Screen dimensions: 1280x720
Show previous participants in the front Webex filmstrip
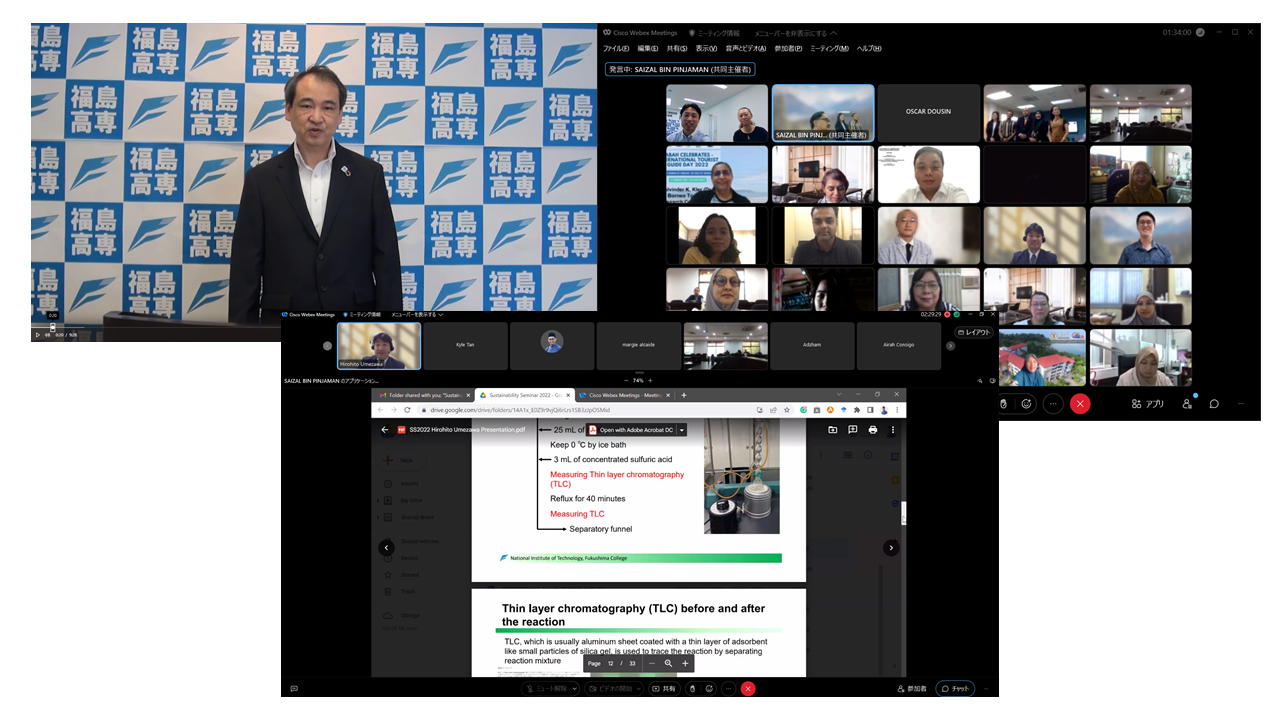pos(327,346)
